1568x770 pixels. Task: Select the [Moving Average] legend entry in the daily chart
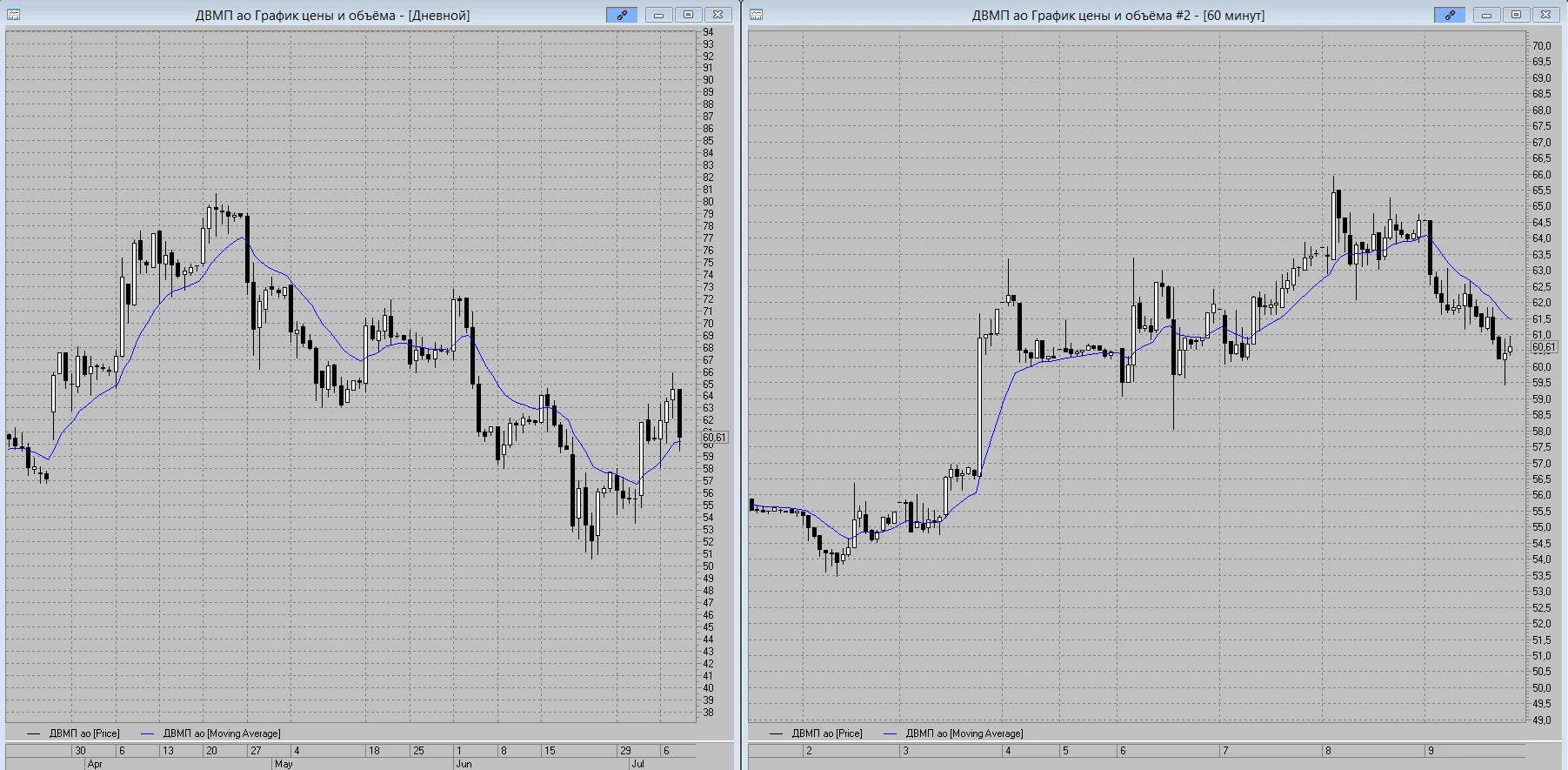pos(210,733)
